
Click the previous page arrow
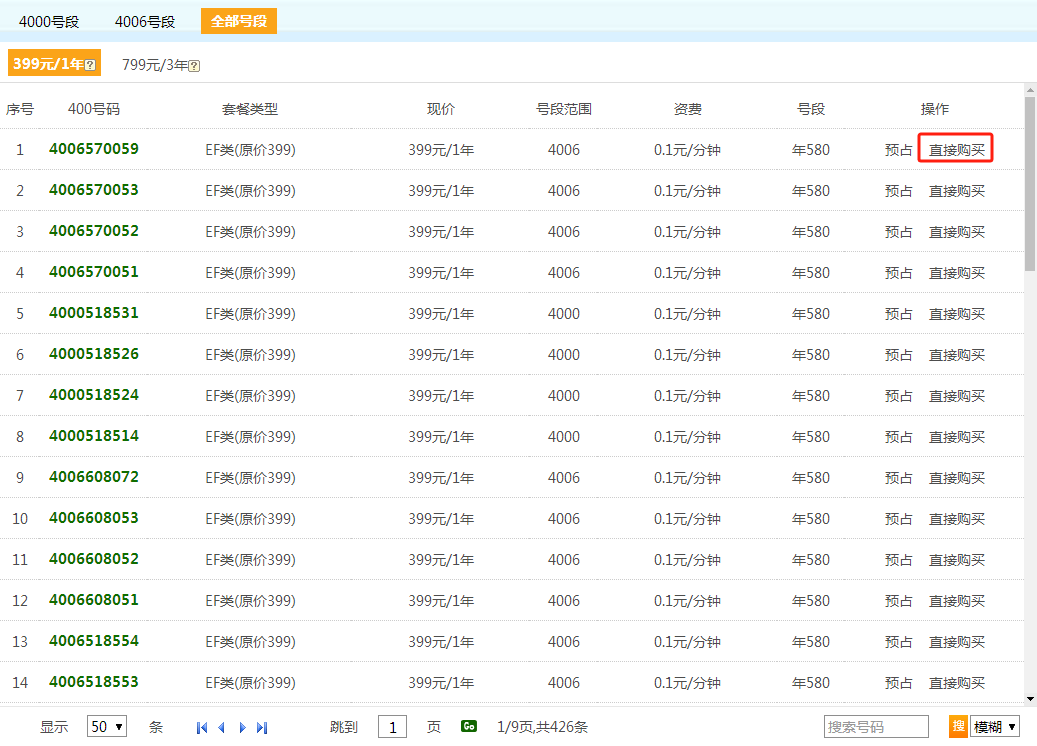point(221,728)
